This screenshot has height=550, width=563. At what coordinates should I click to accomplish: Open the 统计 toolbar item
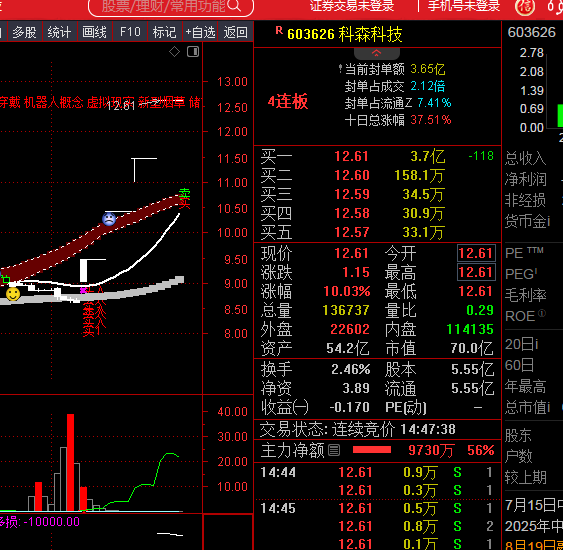point(59,32)
